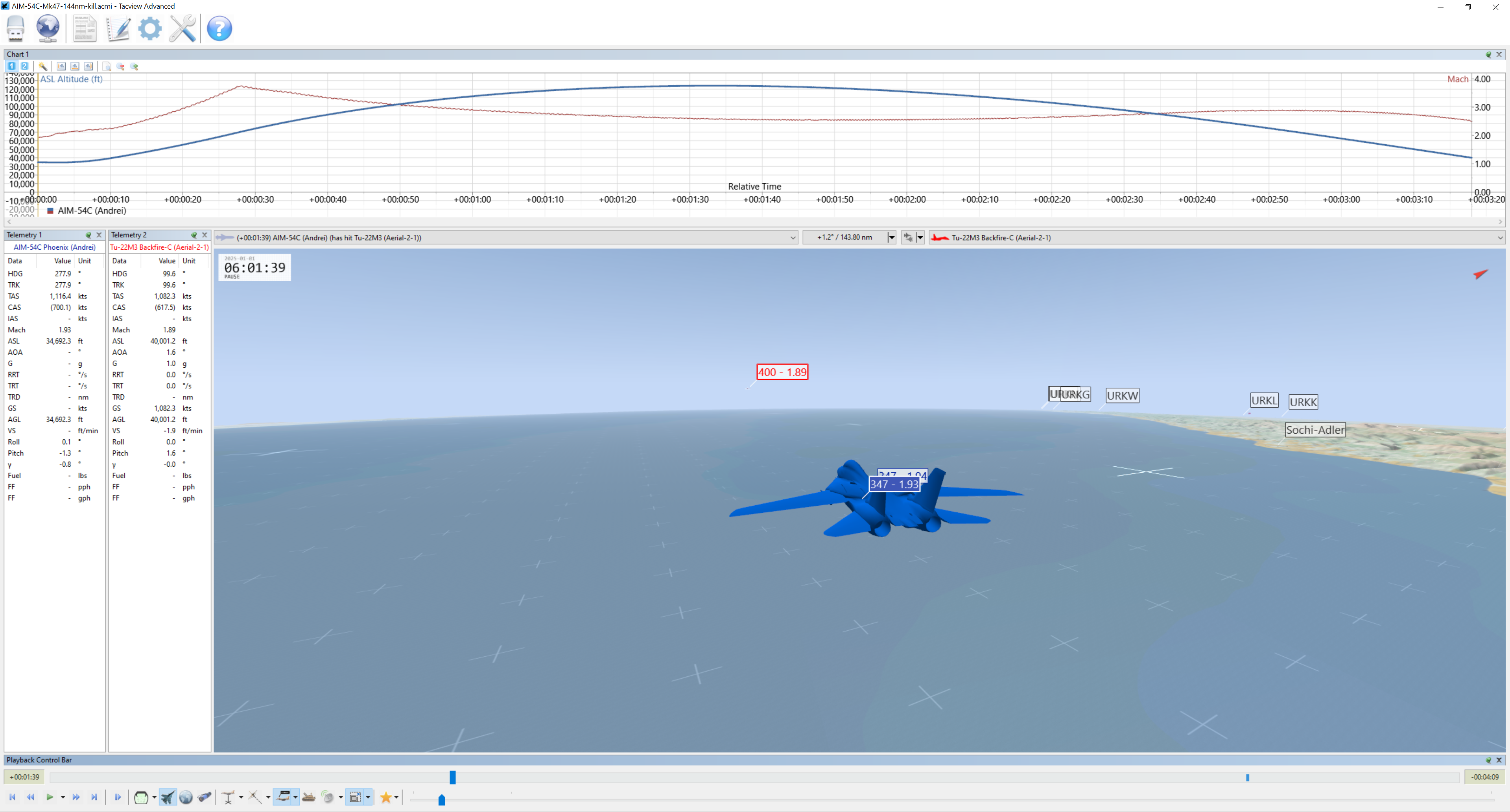
Task: Select chart tab number 1
Action: 11,66
